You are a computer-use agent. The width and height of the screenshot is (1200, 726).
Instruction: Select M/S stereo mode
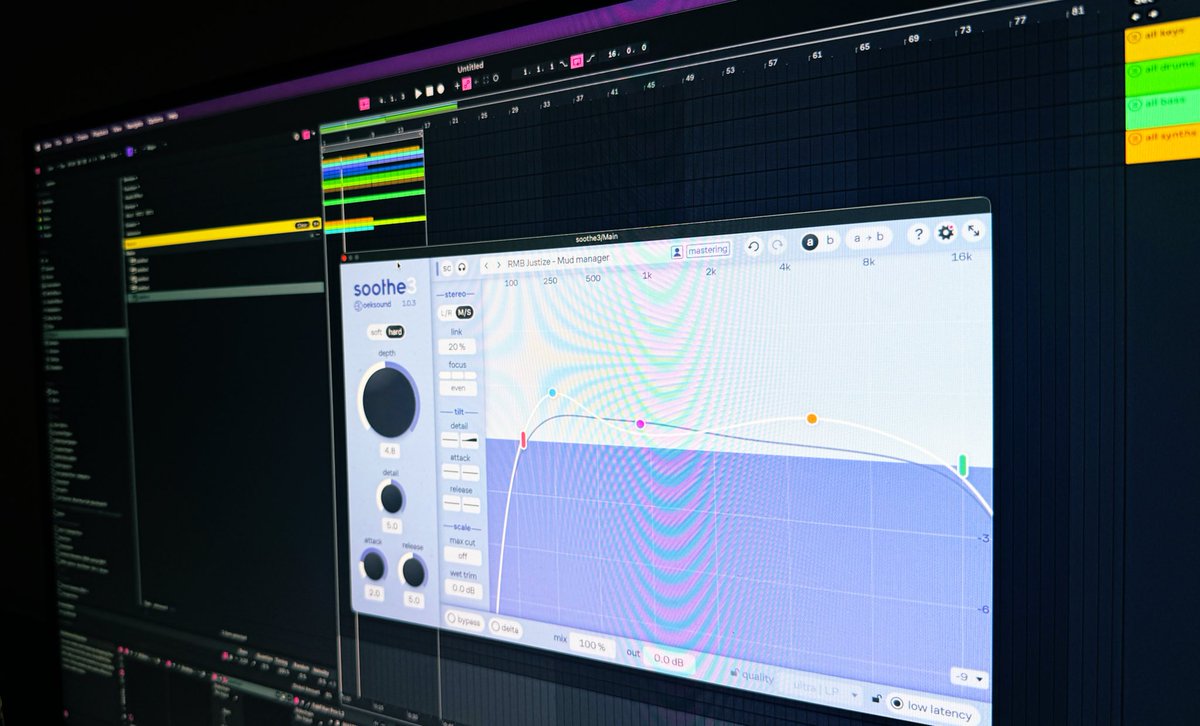pos(464,312)
